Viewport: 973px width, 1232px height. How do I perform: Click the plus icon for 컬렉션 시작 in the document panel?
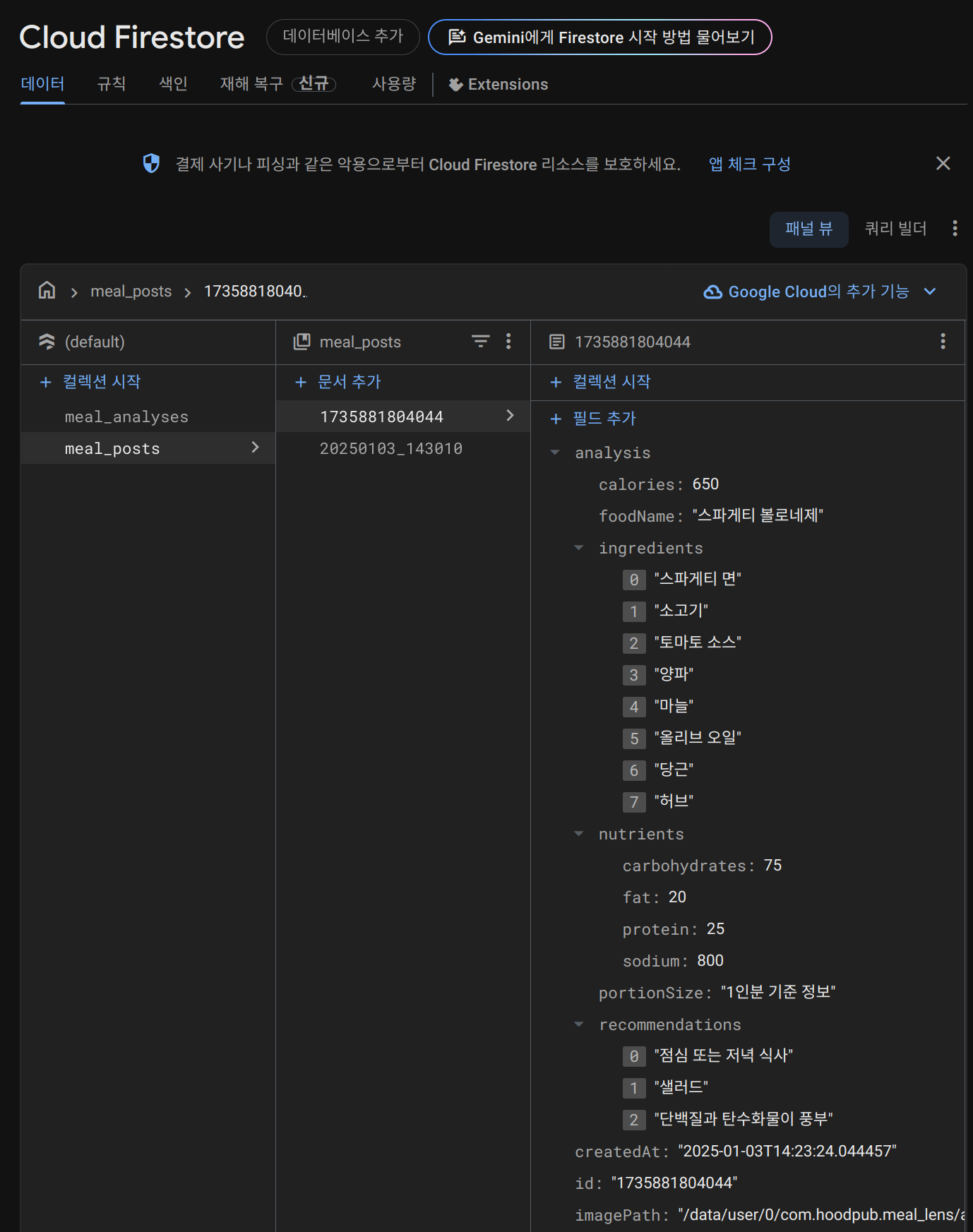point(556,382)
